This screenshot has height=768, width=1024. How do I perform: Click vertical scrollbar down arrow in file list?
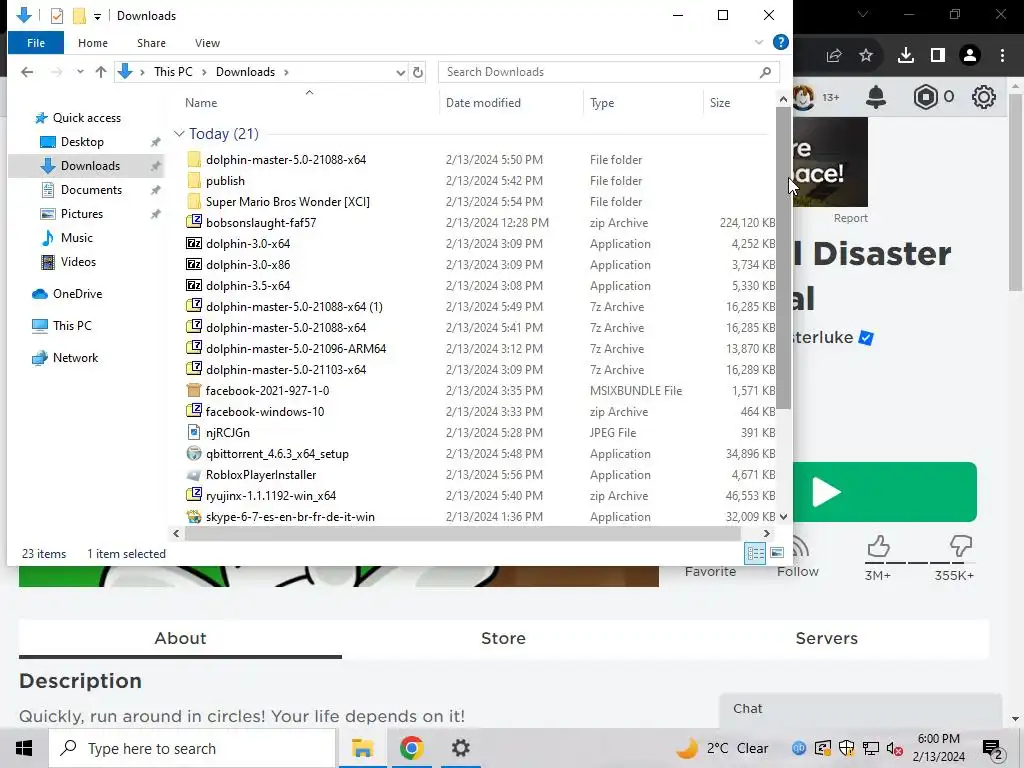click(x=784, y=517)
